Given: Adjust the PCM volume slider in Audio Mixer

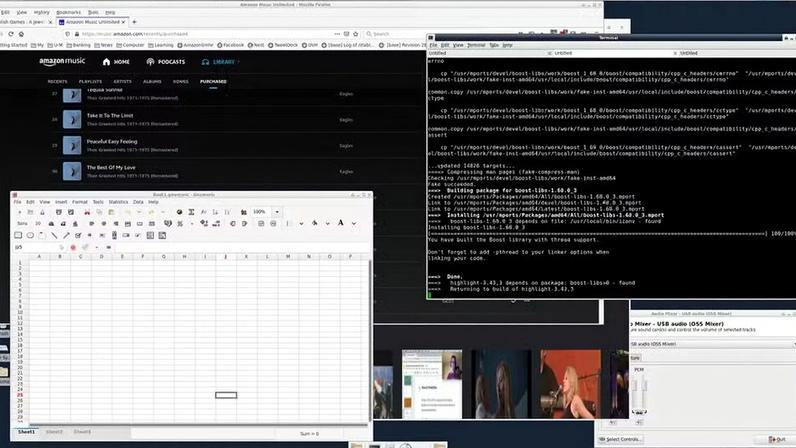Looking at the screenshot, I should (639, 391).
